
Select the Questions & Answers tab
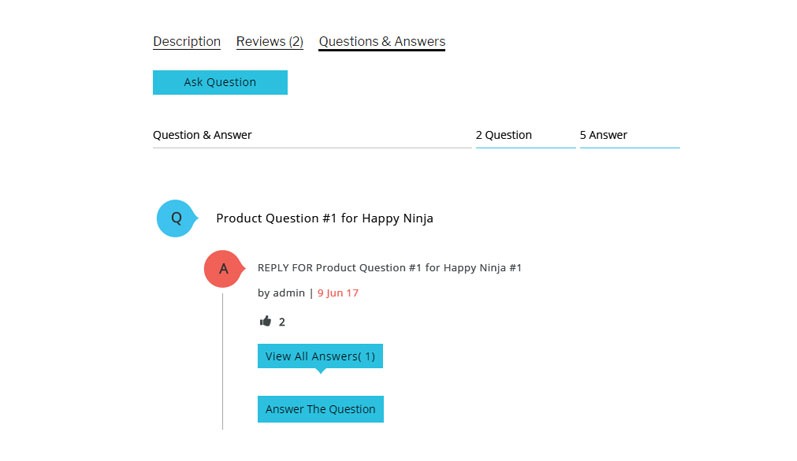pos(382,41)
